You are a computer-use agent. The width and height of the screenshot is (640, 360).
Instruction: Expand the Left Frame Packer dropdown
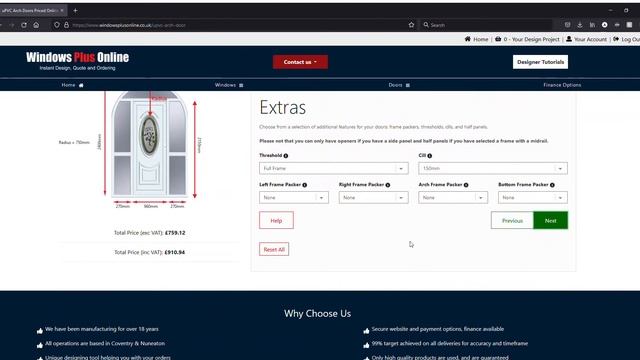(x=293, y=198)
